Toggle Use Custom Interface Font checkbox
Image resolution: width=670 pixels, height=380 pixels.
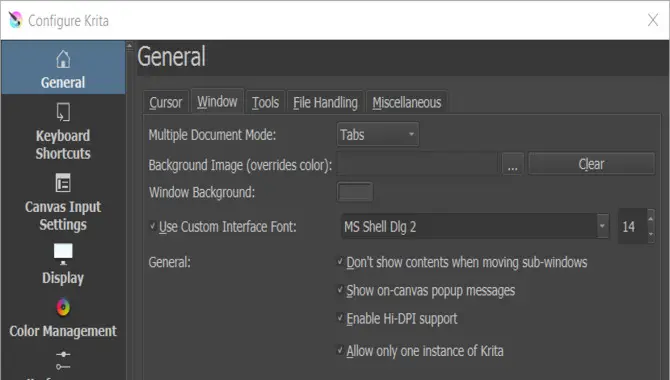pyautogui.click(x=153, y=226)
